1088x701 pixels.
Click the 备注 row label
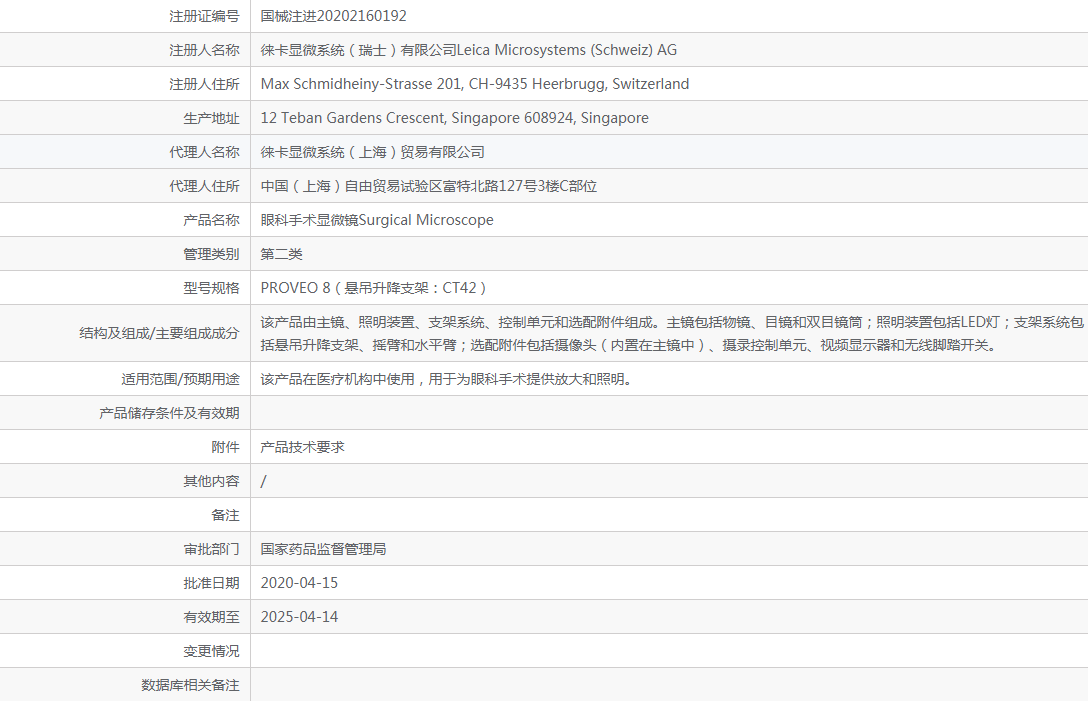[x=225, y=515]
